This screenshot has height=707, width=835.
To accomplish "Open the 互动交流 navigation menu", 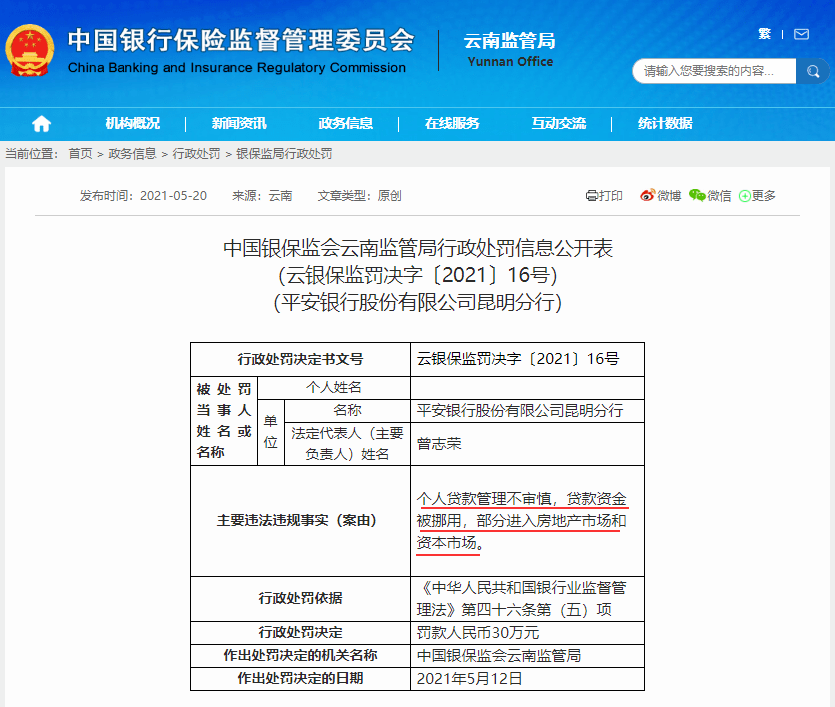I will click(x=561, y=122).
